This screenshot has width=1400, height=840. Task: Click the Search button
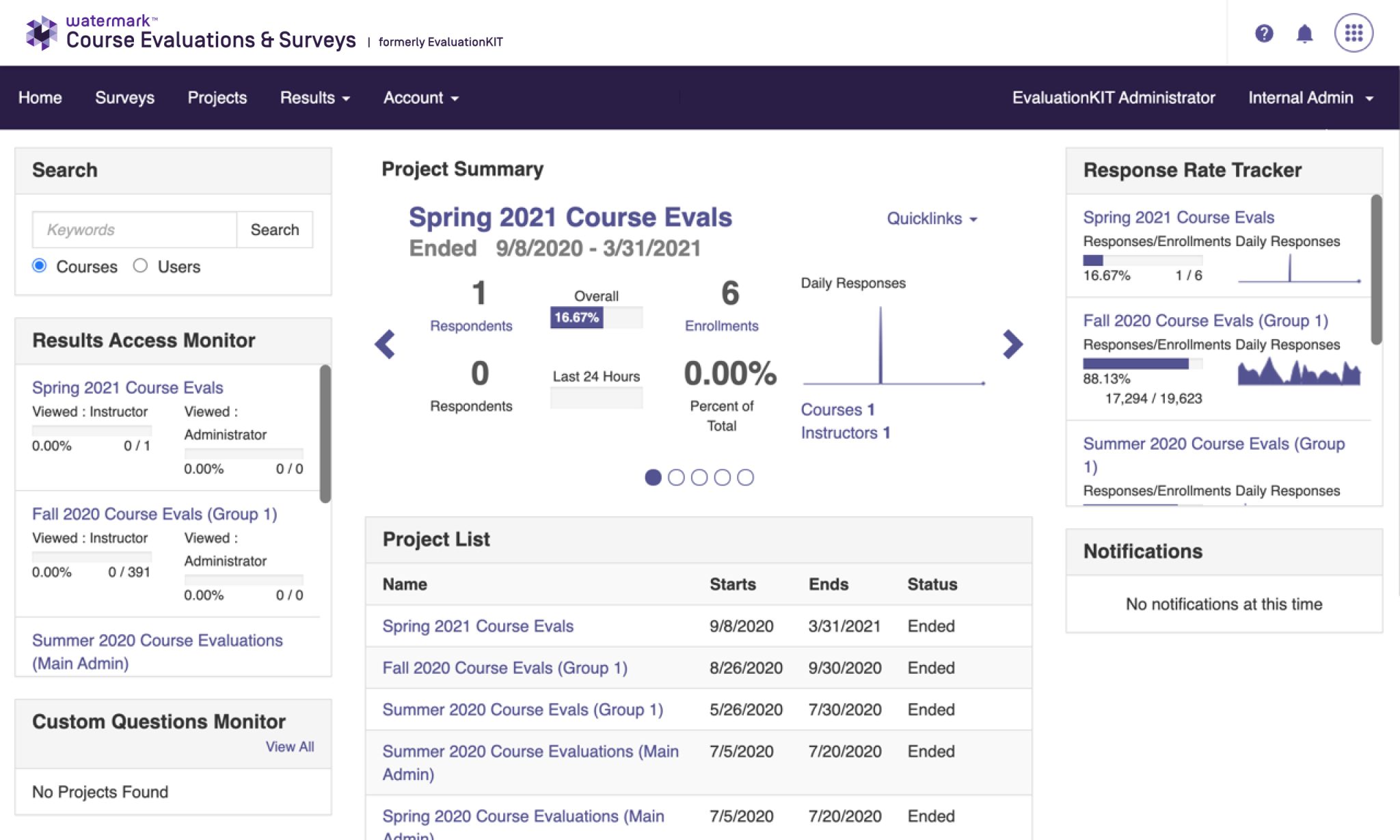pyautogui.click(x=274, y=230)
